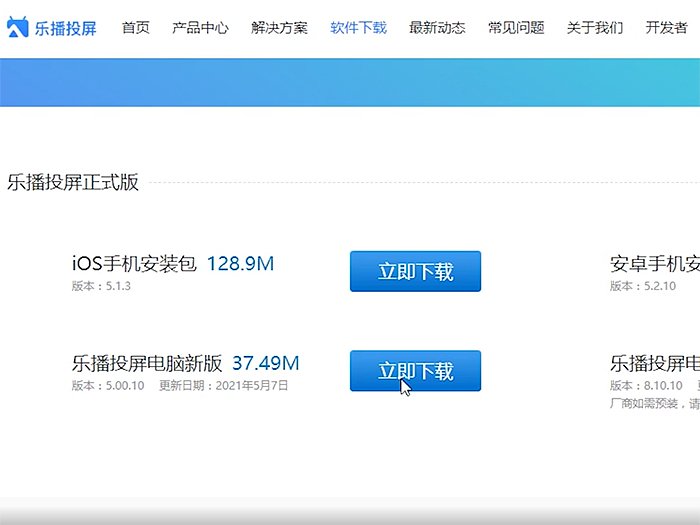Click the 乐播投屏 logo icon
The height and width of the screenshot is (525, 700).
(18, 27)
